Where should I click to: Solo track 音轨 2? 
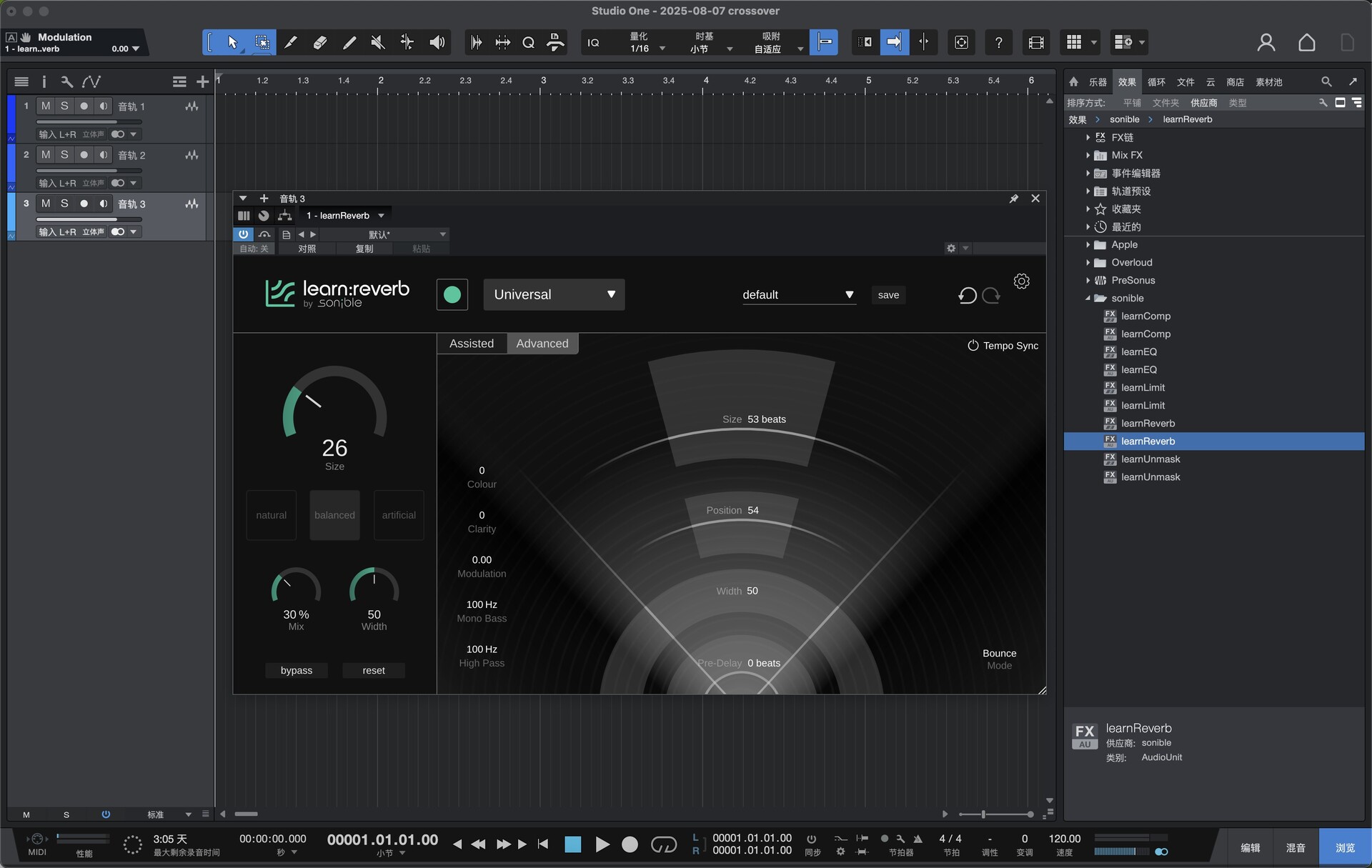click(64, 154)
